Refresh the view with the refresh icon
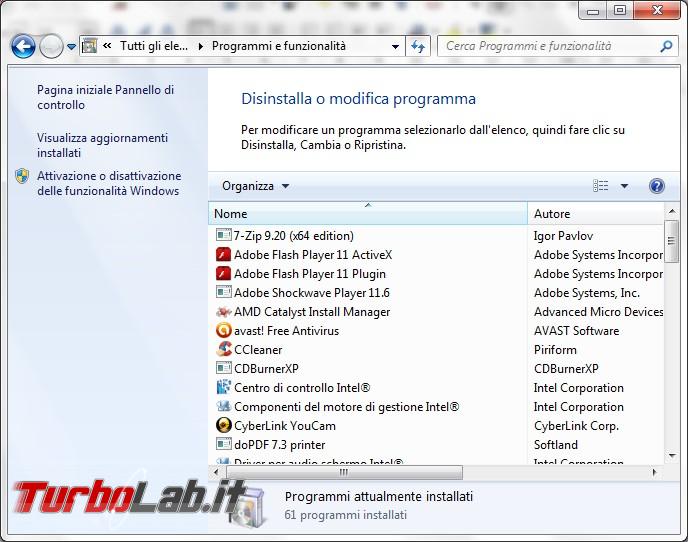 418,46
